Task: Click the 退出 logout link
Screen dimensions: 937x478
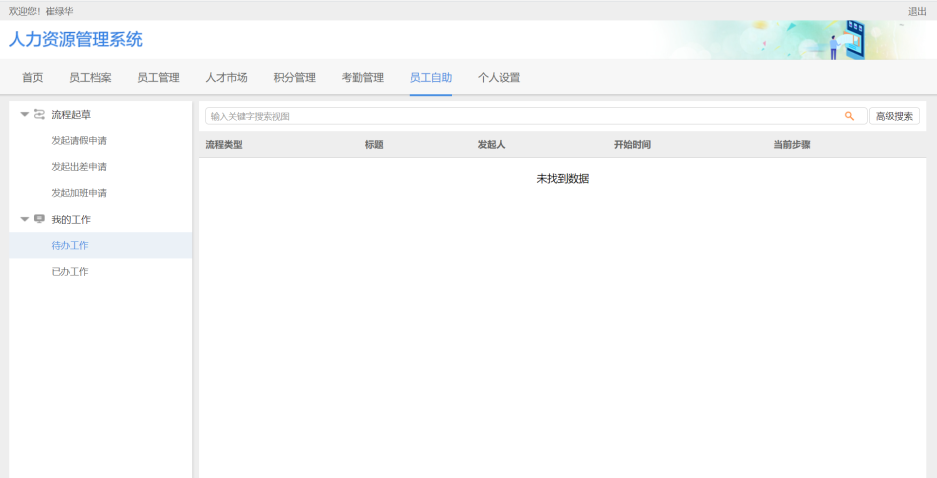Action: pos(917,11)
